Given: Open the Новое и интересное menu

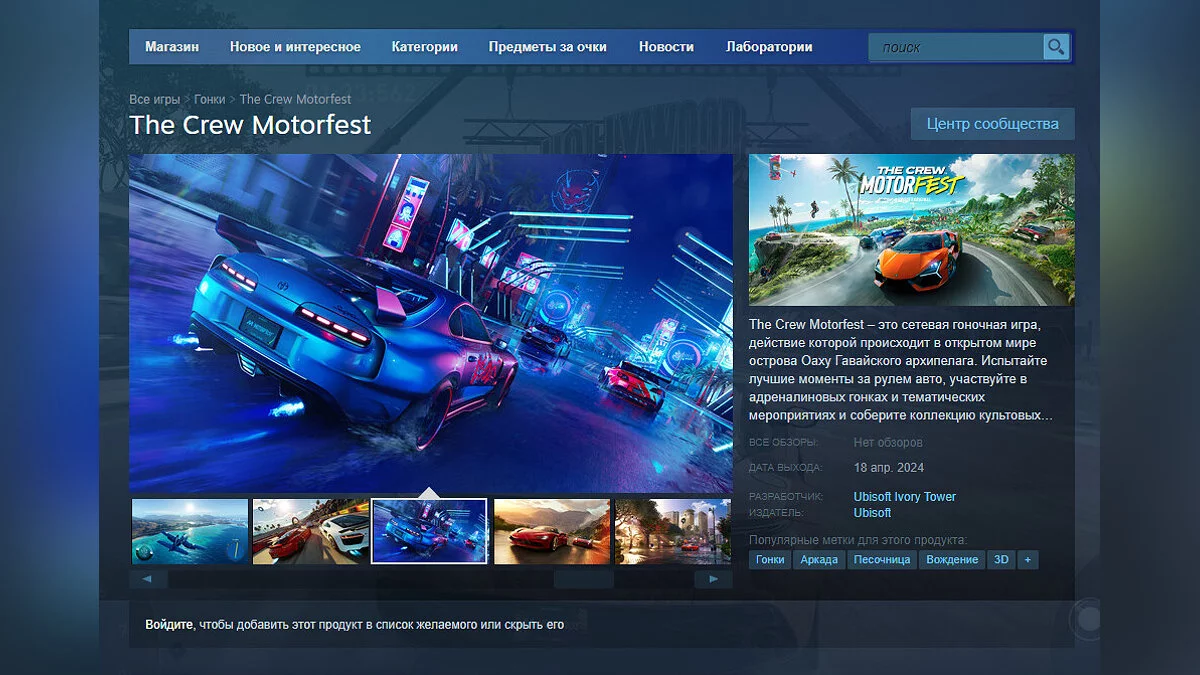Looking at the screenshot, I should pos(295,47).
